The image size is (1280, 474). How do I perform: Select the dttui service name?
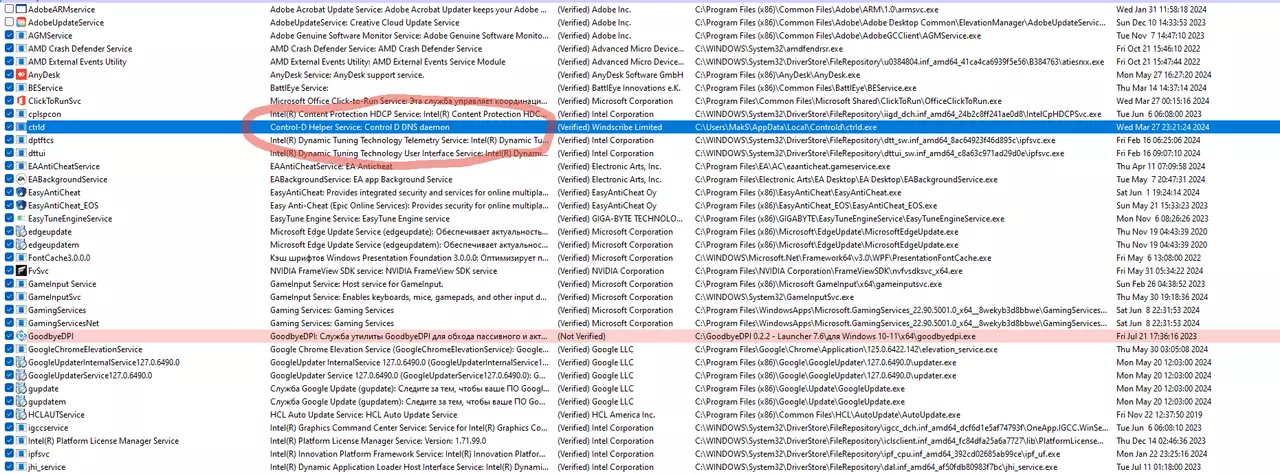[x=38, y=153]
